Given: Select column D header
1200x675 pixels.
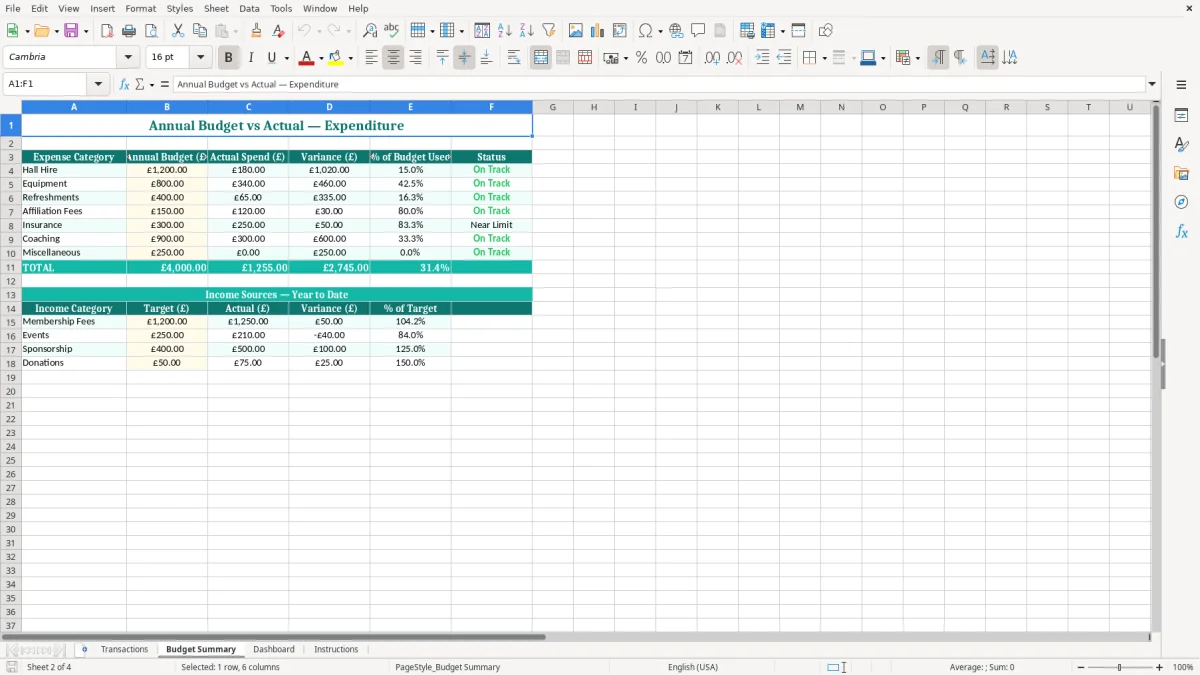Looking at the screenshot, I should click(x=329, y=107).
